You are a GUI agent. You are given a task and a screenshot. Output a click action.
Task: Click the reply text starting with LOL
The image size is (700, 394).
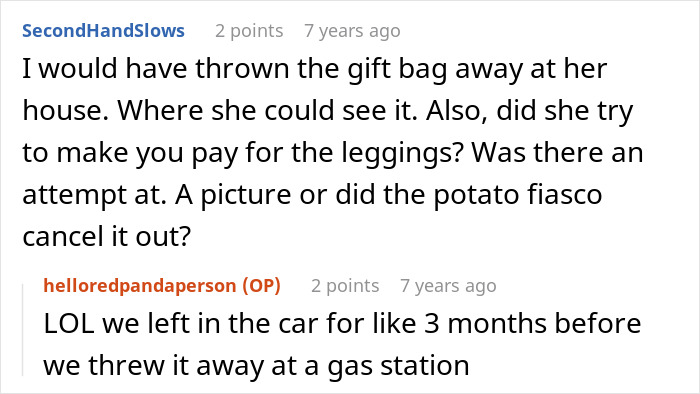tap(342, 344)
